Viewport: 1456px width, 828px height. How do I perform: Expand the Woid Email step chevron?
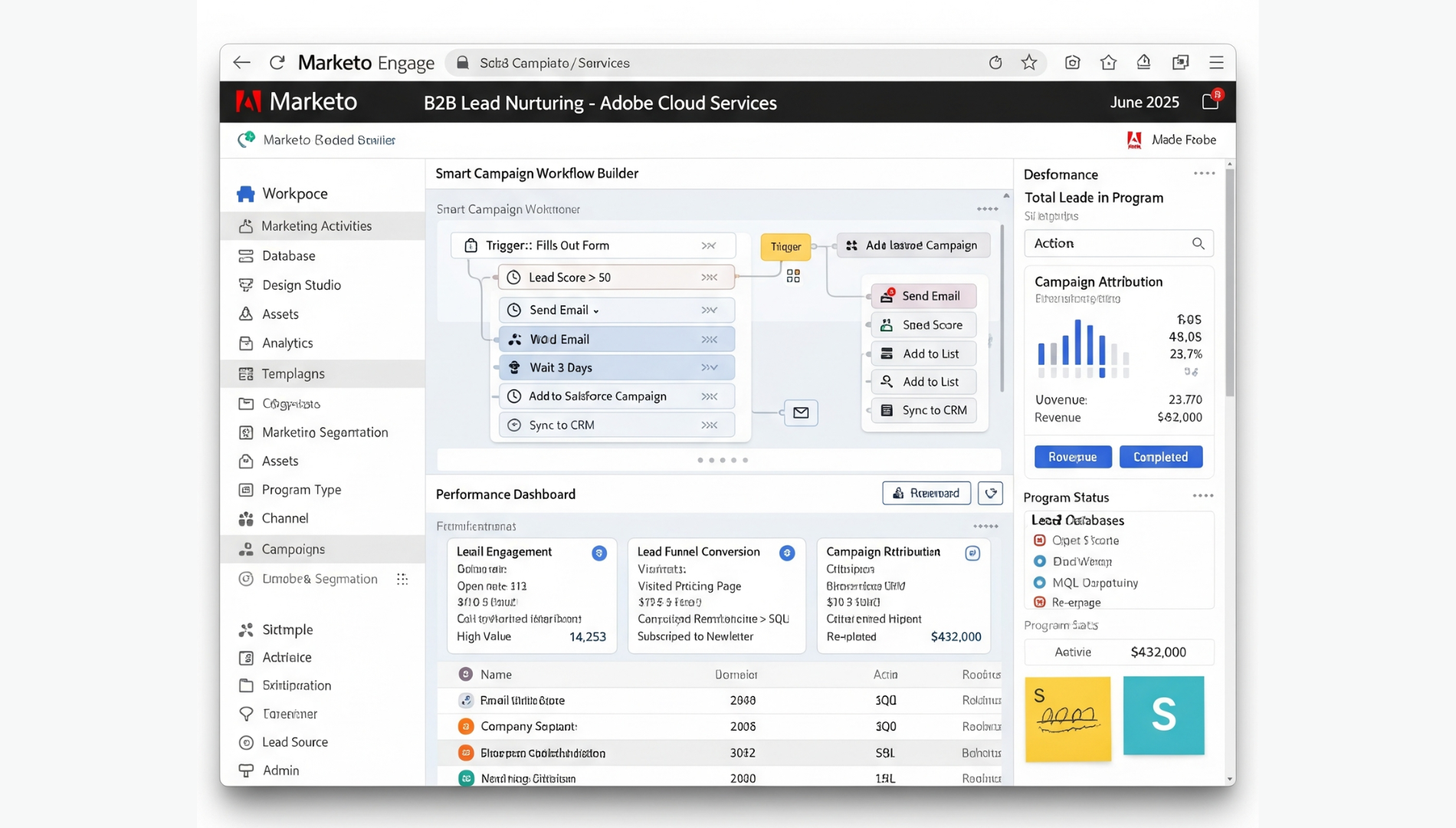click(x=710, y=340)
